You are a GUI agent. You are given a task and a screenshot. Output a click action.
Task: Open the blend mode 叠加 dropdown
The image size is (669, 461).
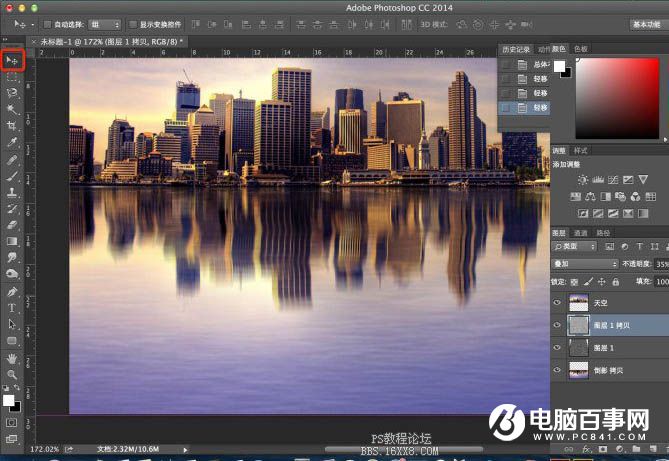pos(585,264)
